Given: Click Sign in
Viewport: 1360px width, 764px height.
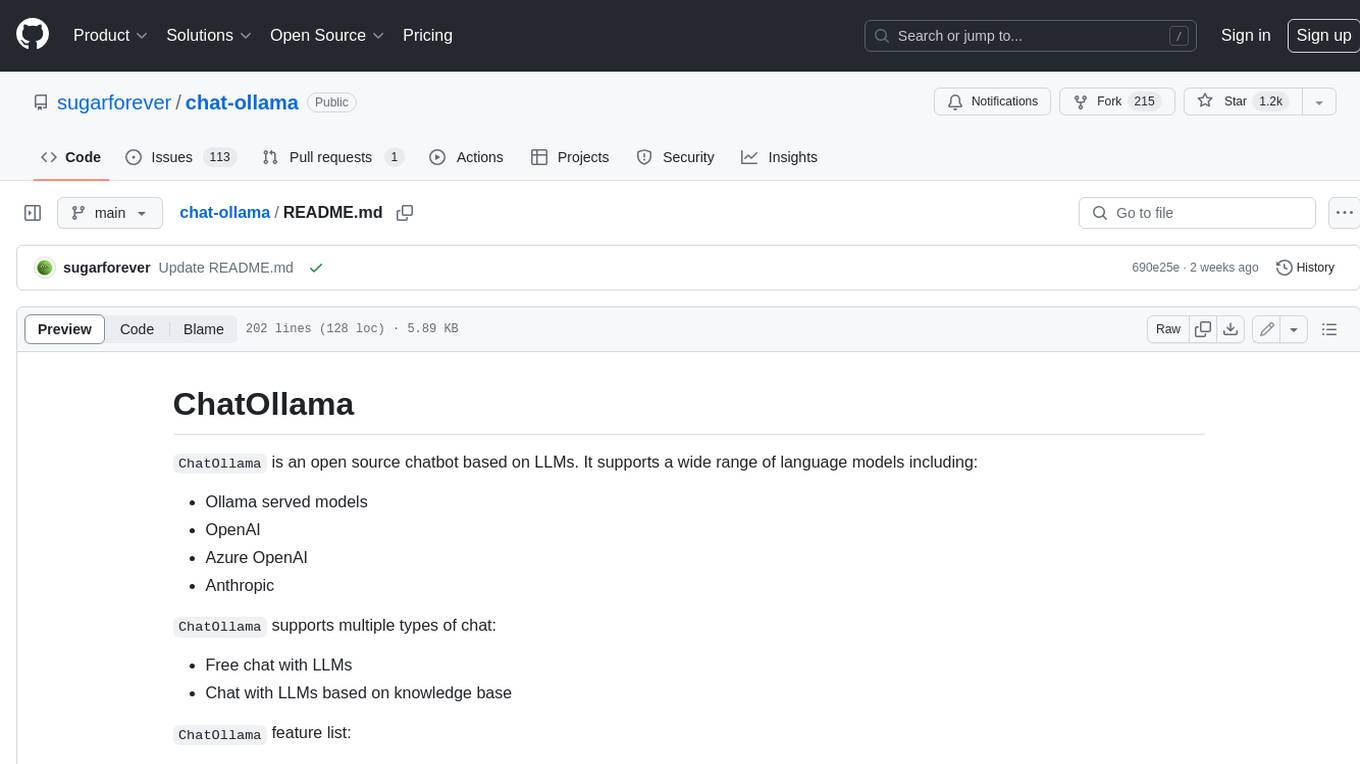Looking at the screenshot, I should (x=1246, y=35).
